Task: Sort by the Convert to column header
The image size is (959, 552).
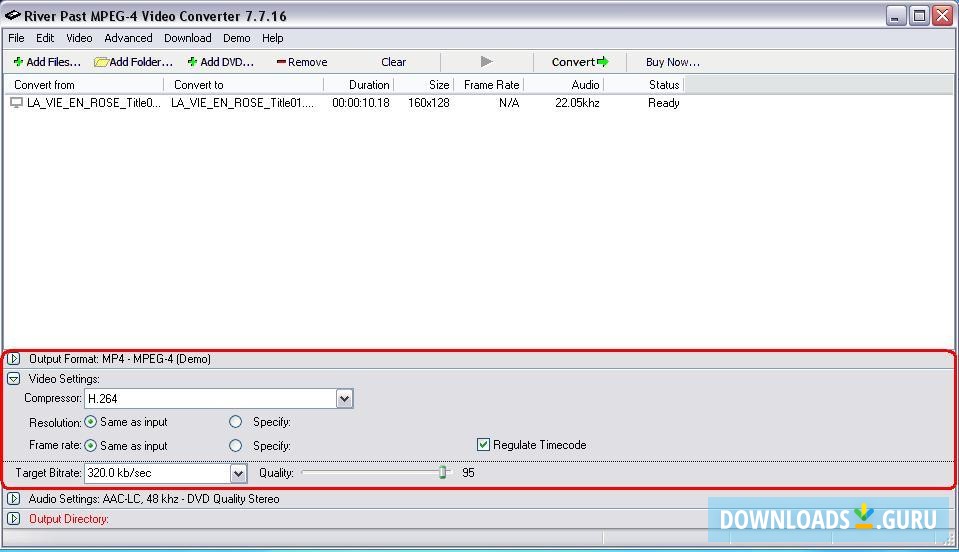Action: (243, 85)
